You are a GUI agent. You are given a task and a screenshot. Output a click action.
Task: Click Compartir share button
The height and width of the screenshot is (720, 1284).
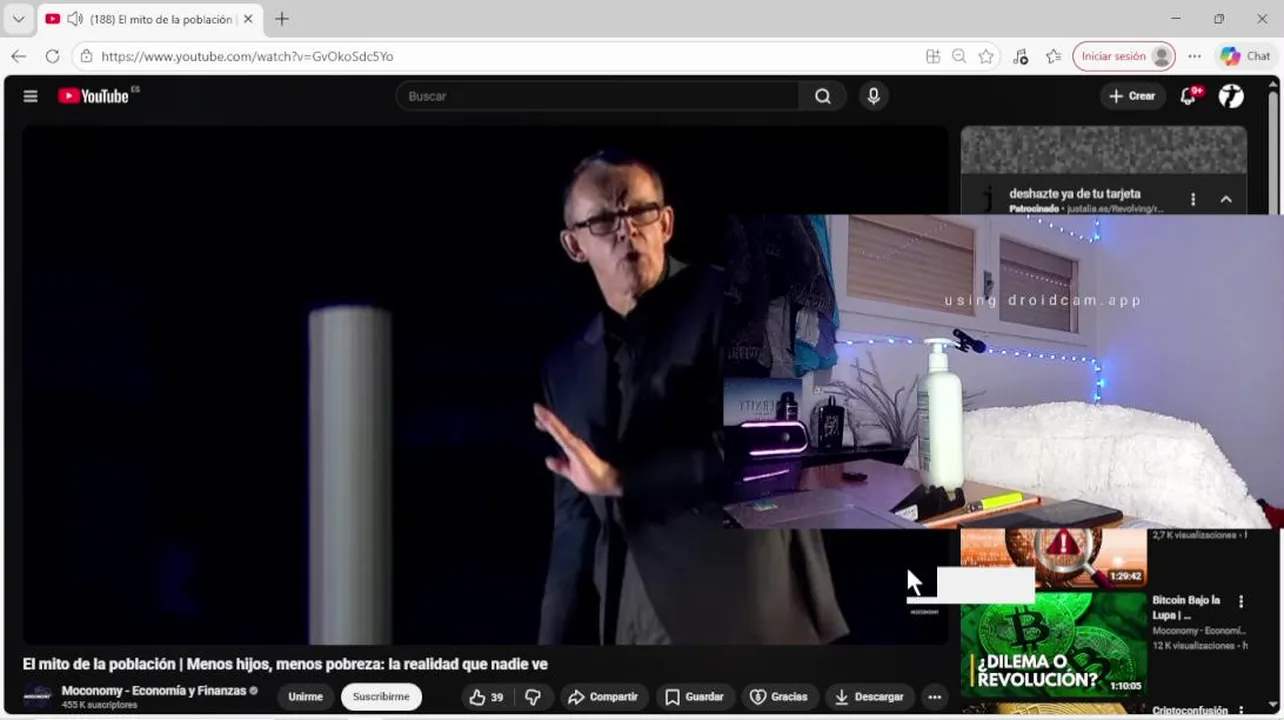(x=604, y=697)
